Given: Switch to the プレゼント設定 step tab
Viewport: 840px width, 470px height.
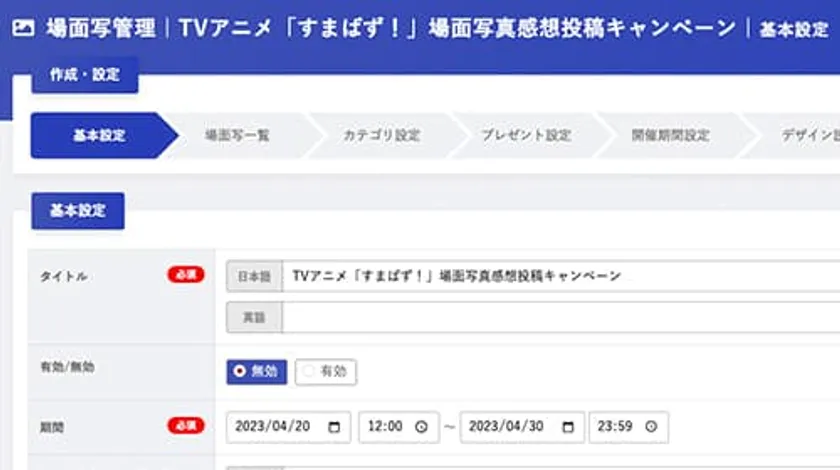Looking at the screenshot, I should point(526,135).
